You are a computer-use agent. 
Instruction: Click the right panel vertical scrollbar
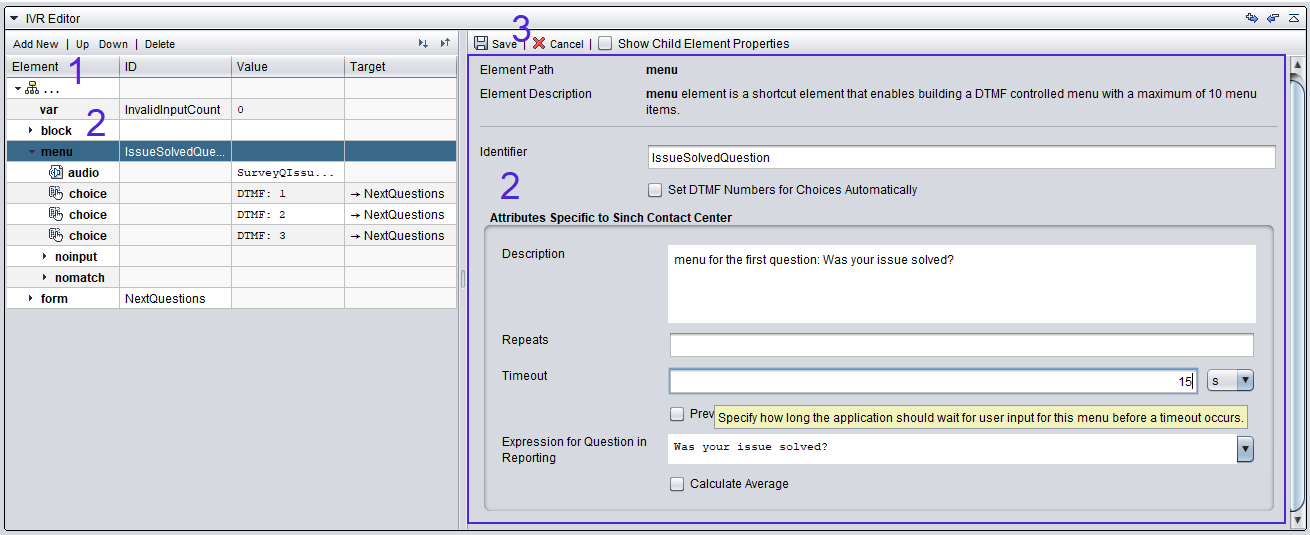(x=1297, y=290)
